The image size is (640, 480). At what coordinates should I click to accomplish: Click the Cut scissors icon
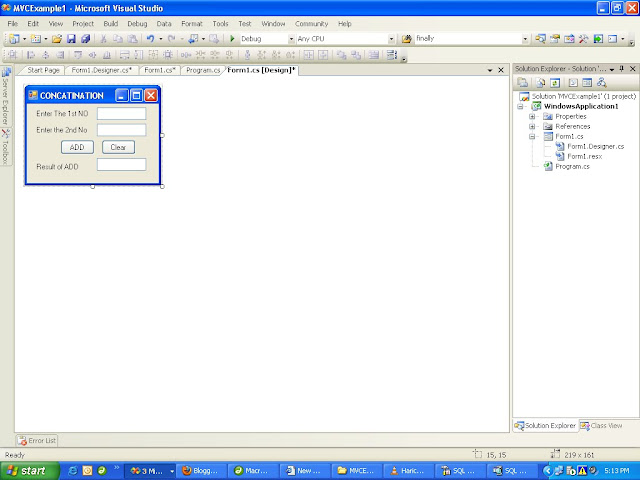[104, 39]
